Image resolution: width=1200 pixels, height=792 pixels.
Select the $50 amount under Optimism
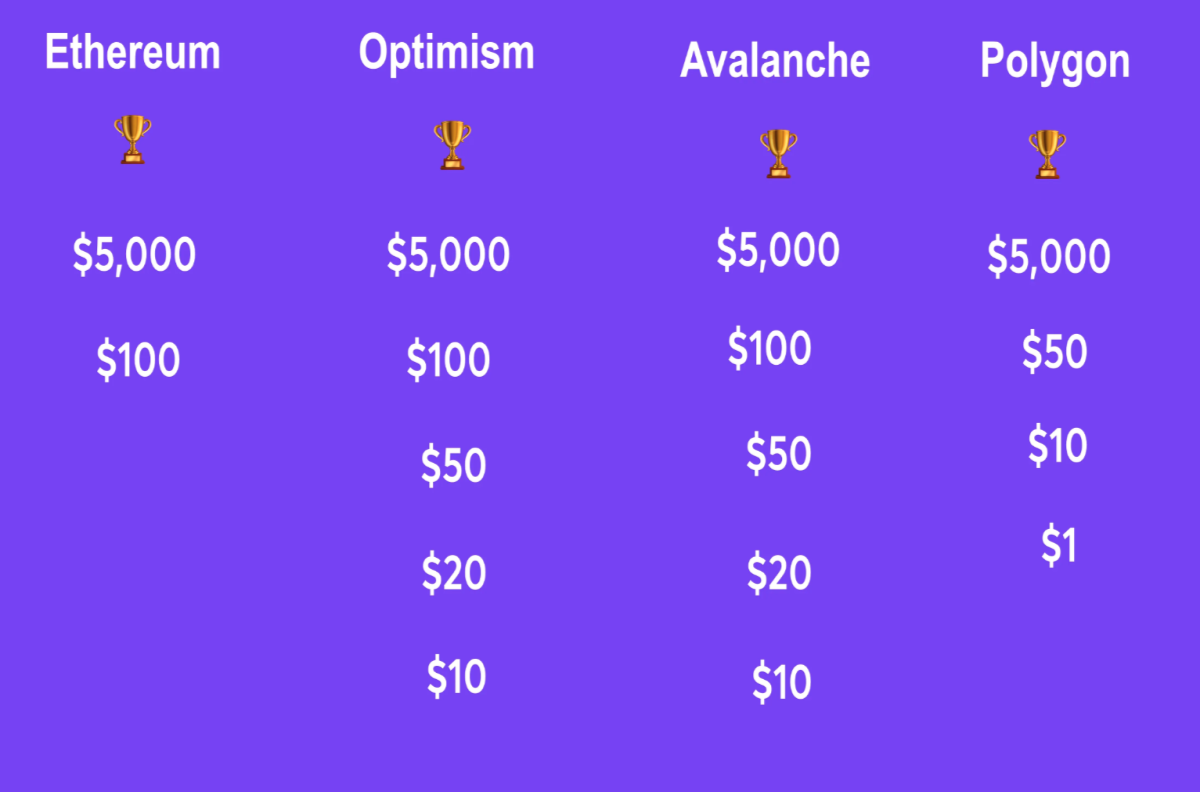tap(453, 466)
